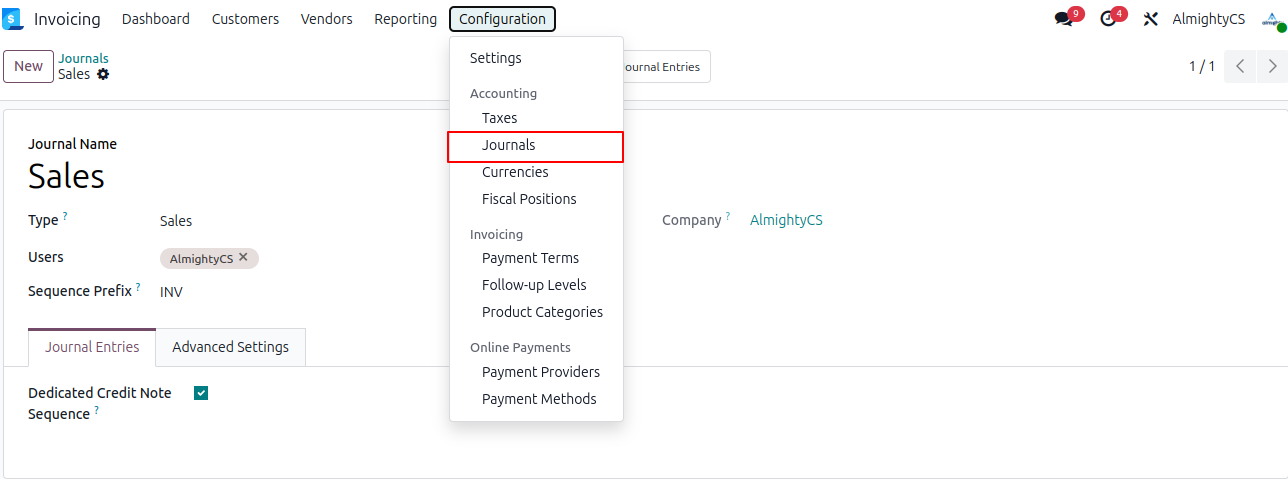Click the gear icon beside Sales

point(103,74)
